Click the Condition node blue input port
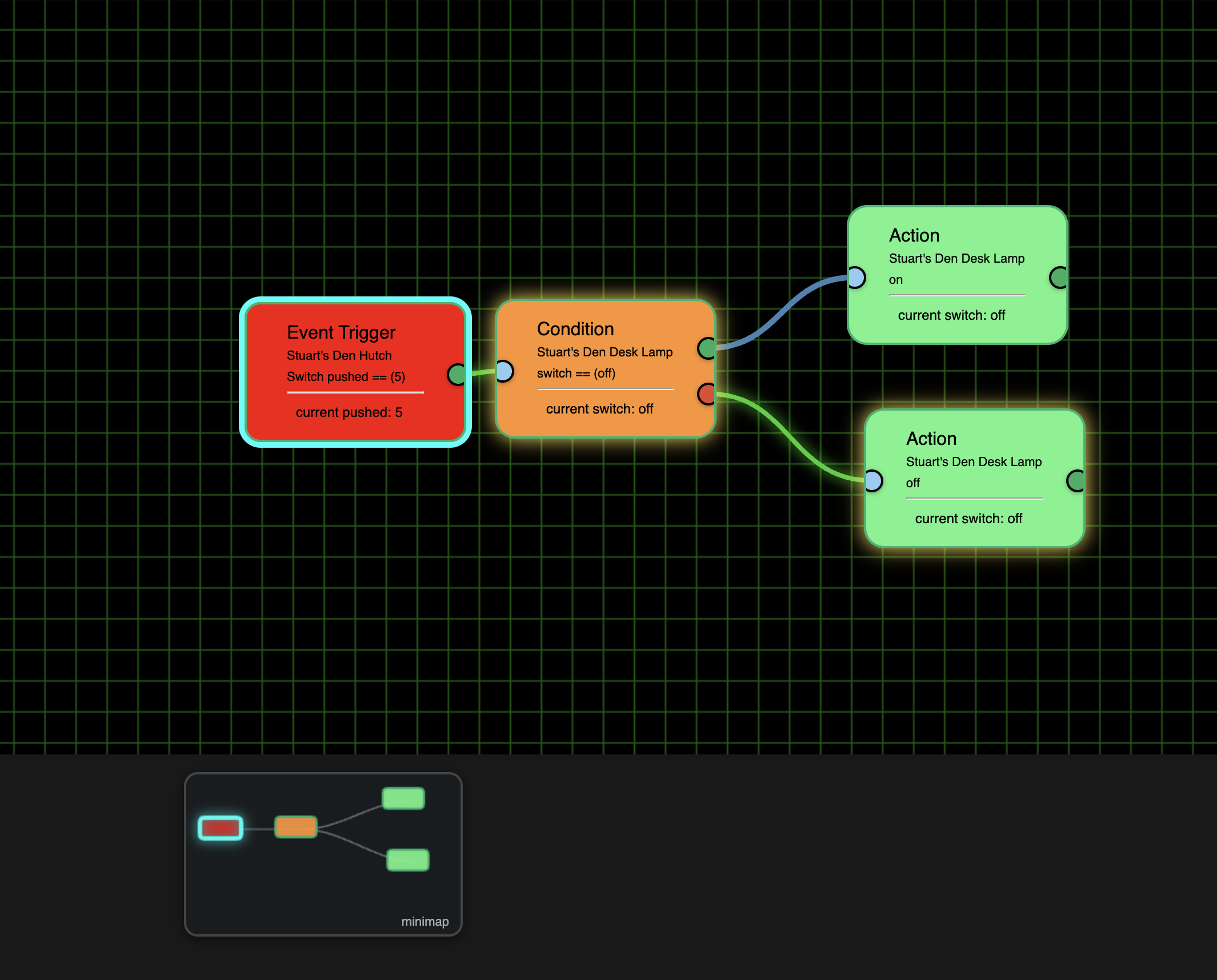Screen dimensions: 1217x980 [504, 371]
